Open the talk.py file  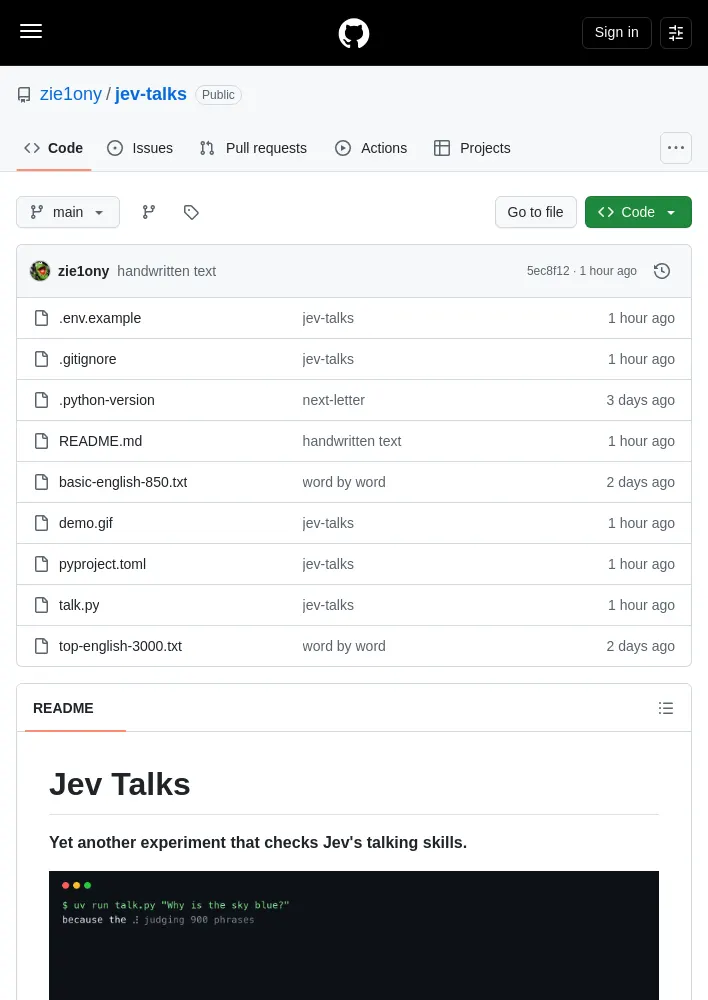point(79,605)
